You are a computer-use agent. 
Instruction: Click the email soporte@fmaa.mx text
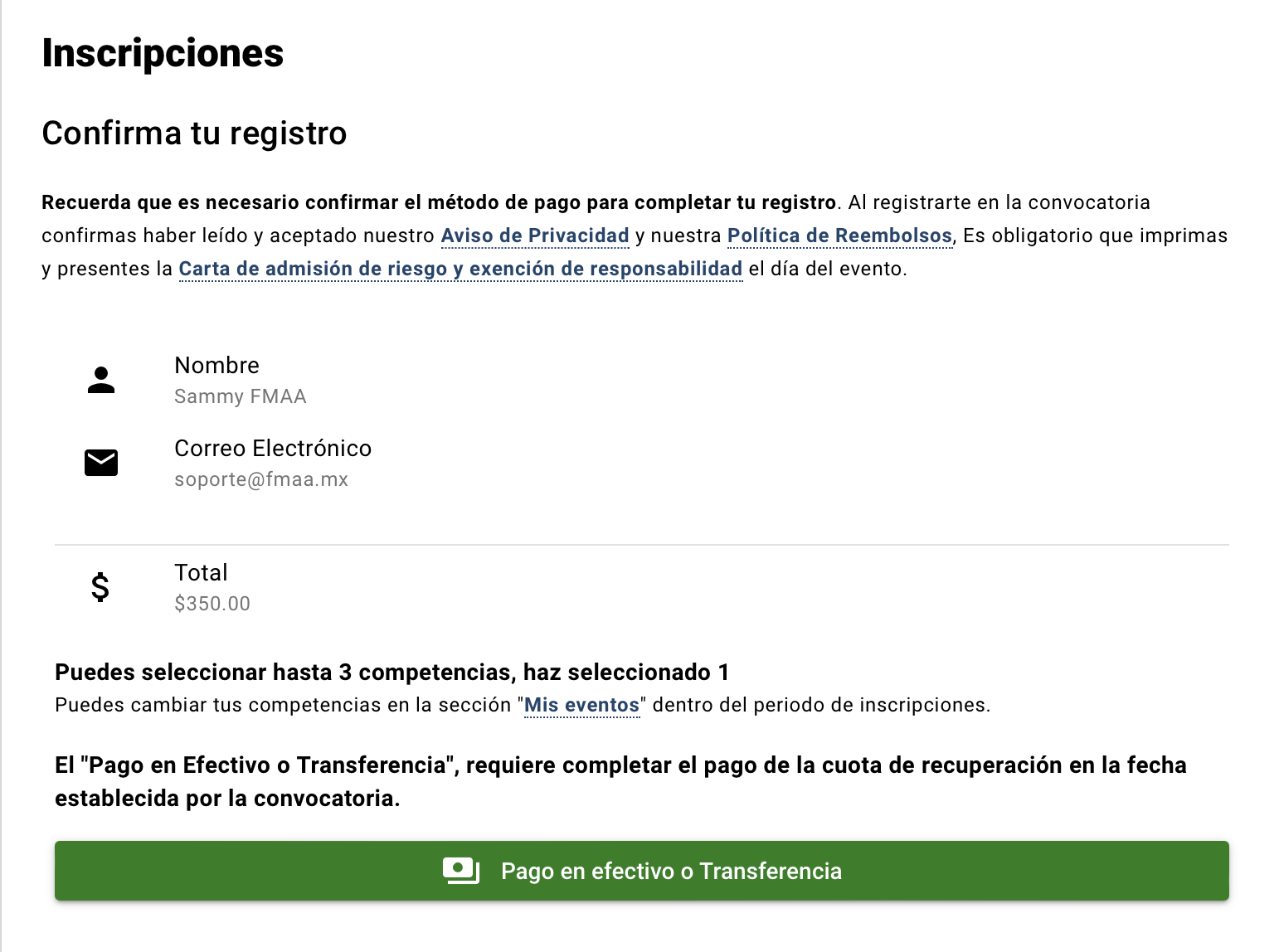click(x=261, y=479)
